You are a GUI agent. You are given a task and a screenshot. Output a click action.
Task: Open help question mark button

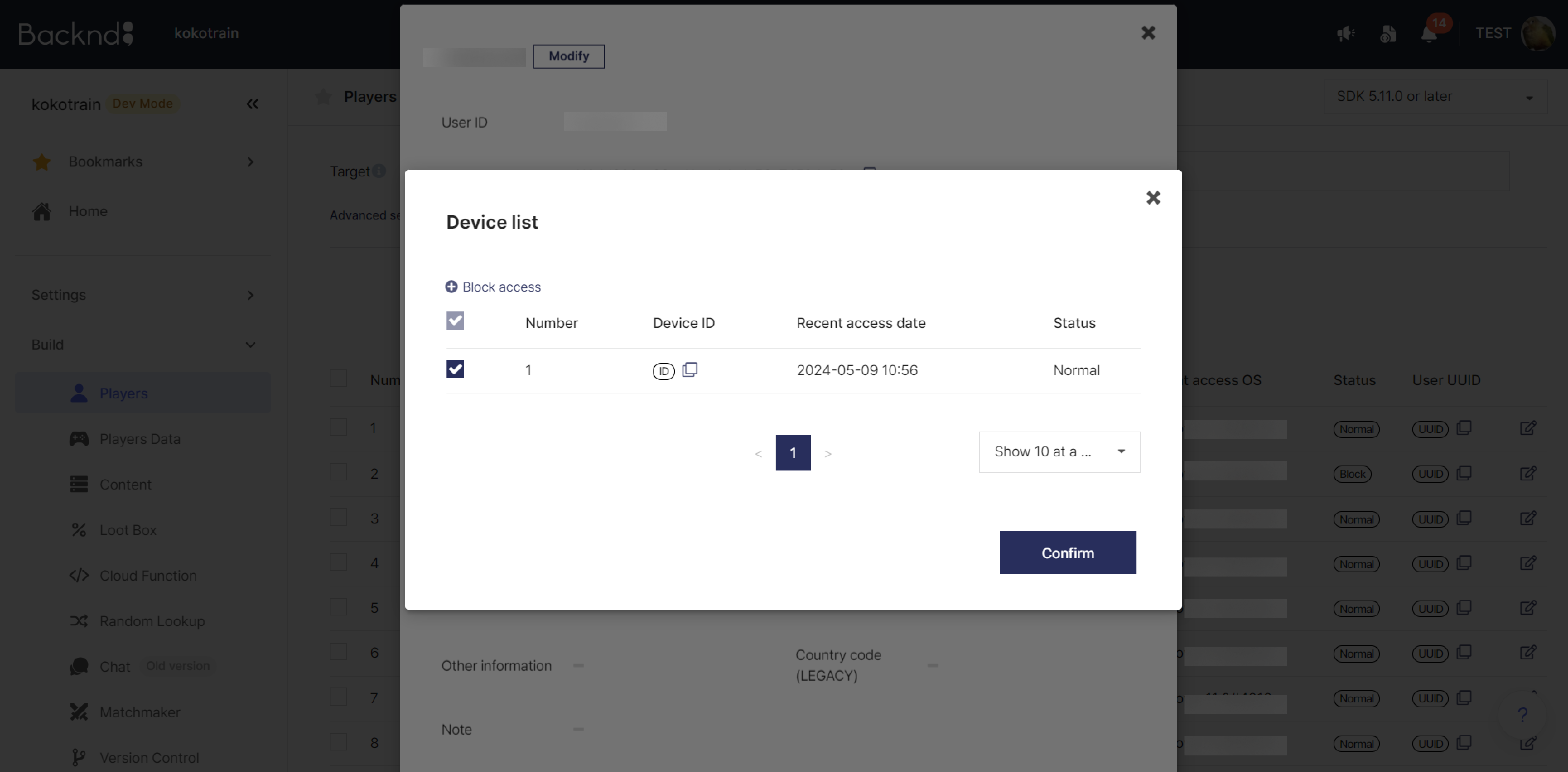coord(1522,715)
